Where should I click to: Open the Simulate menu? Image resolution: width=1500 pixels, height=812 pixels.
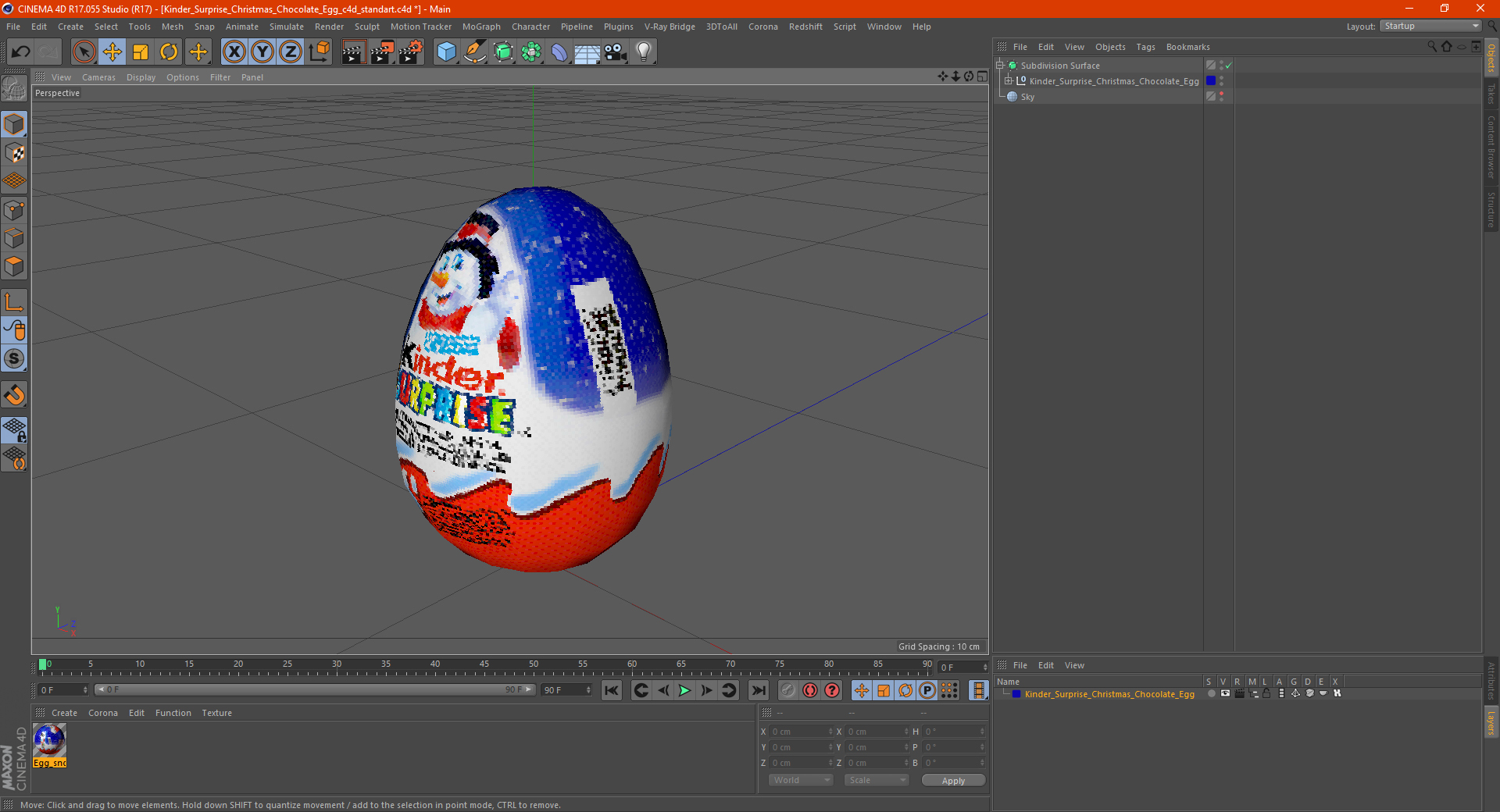click(287, 27)
